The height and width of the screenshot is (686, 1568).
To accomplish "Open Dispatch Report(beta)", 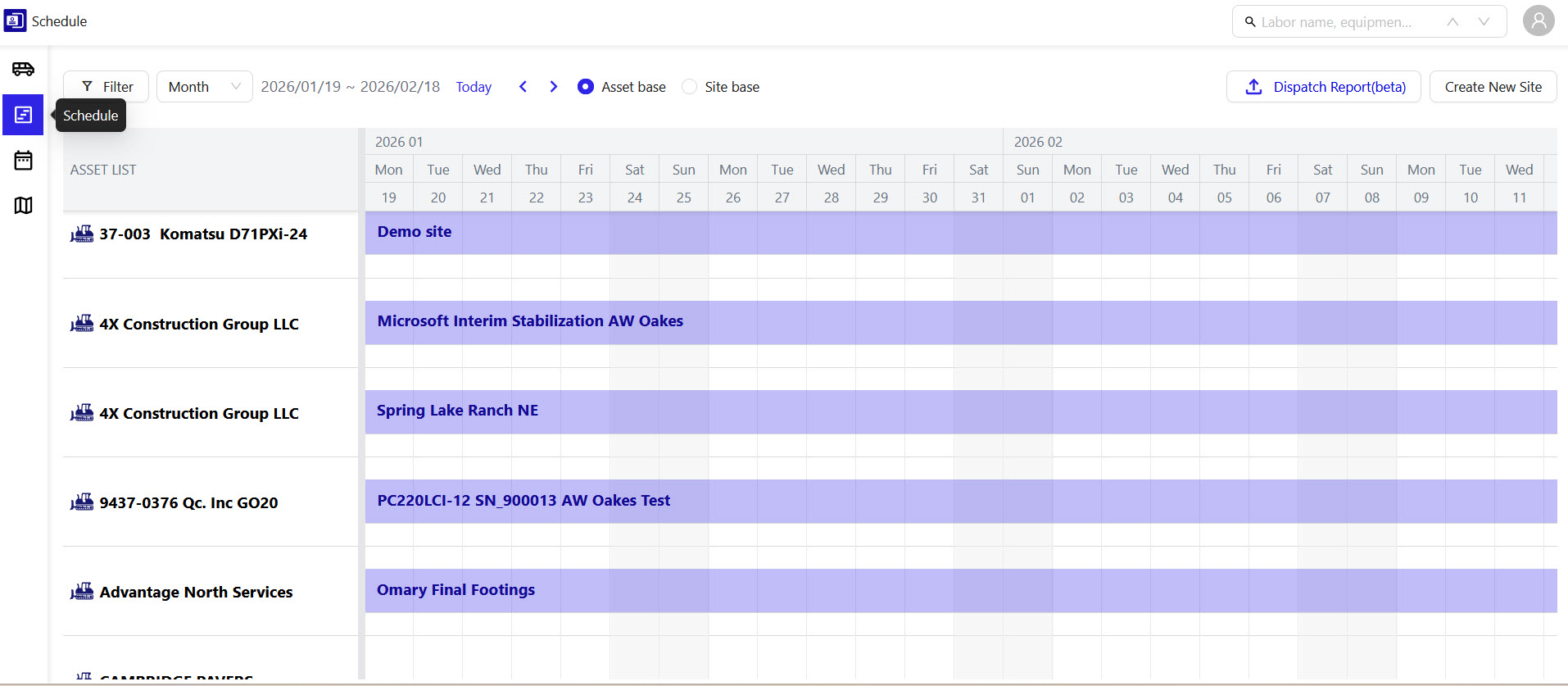I will click(x=1323, y=87).
